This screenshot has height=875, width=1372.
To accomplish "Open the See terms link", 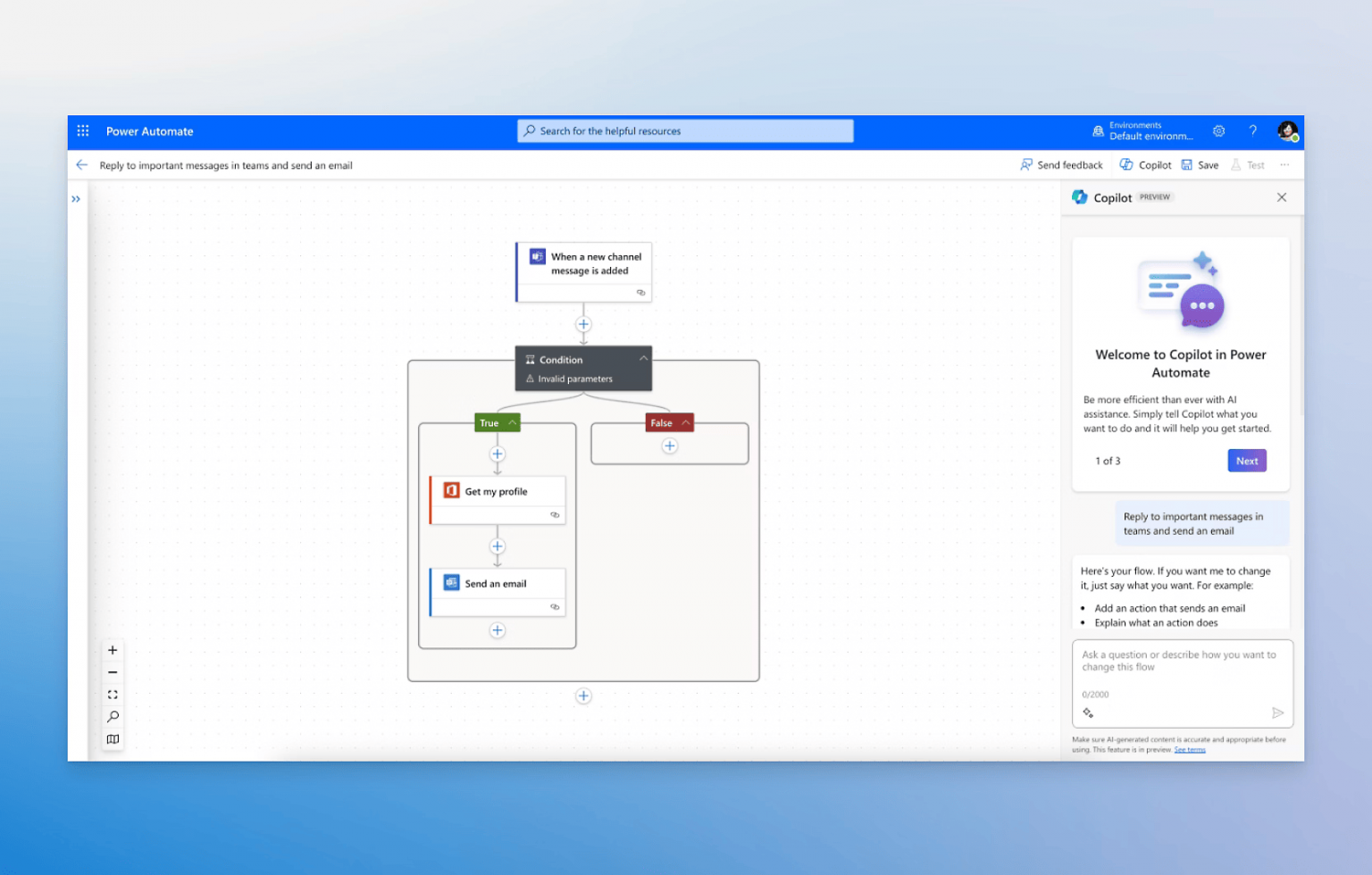I will click(1190, 749).
